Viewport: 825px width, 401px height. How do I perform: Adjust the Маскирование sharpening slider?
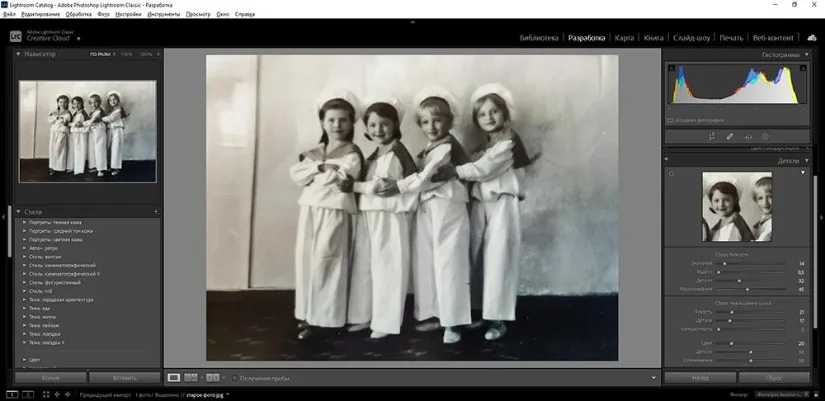[x=746, y=290]
